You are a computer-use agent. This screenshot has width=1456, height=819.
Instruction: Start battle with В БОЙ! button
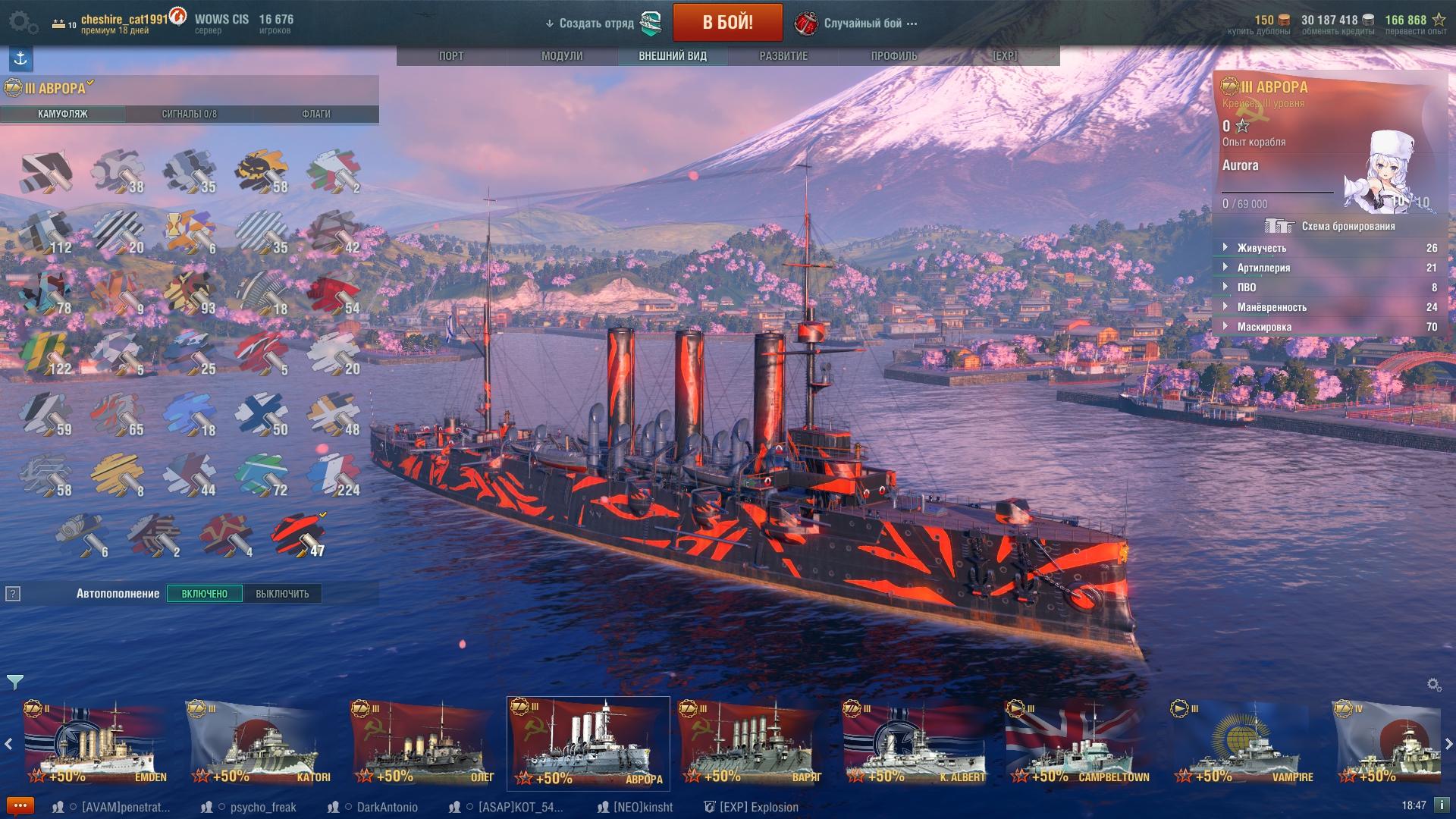coord(727,22)
